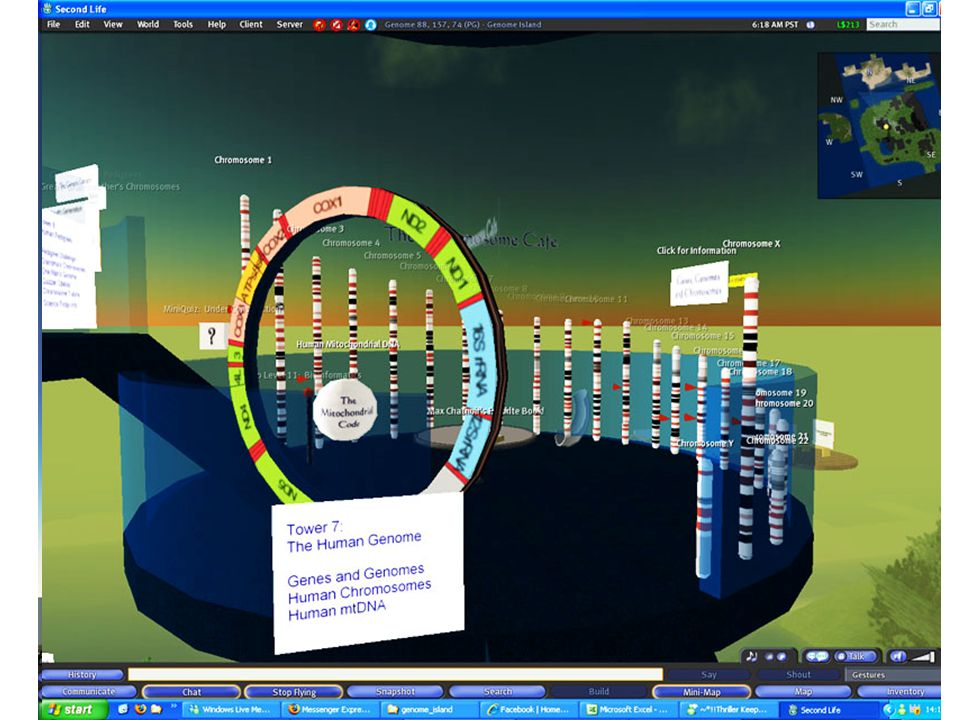Click the Windows Start button
The image size is (960, 720).
72,710
